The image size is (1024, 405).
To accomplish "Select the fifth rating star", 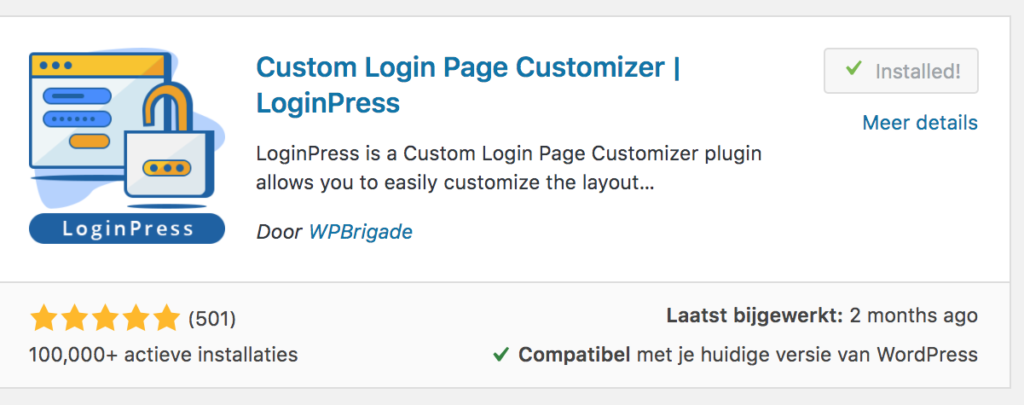I will click(166, 318).
